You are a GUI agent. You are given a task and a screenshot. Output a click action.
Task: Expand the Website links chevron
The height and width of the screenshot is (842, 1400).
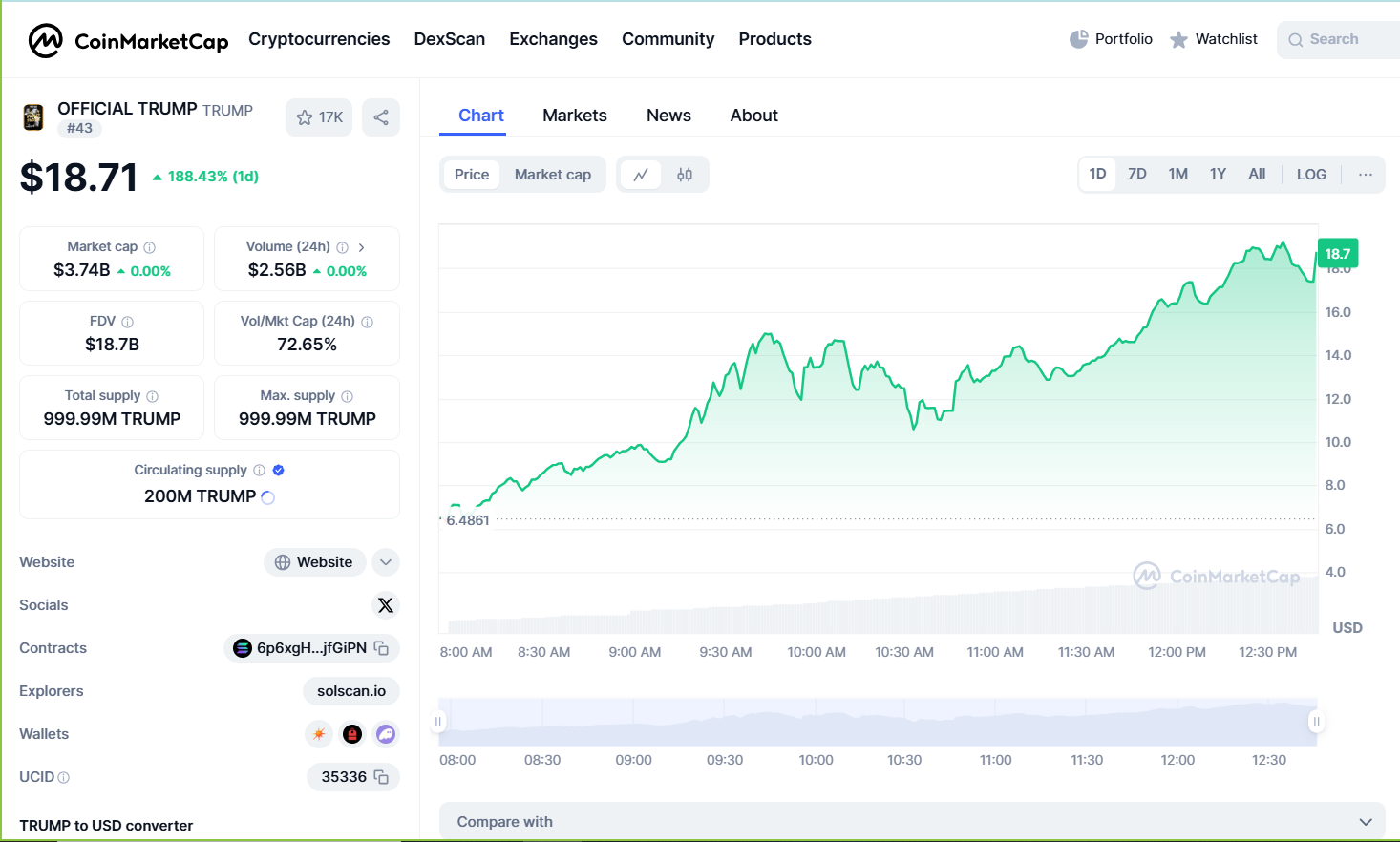(386, 562)
